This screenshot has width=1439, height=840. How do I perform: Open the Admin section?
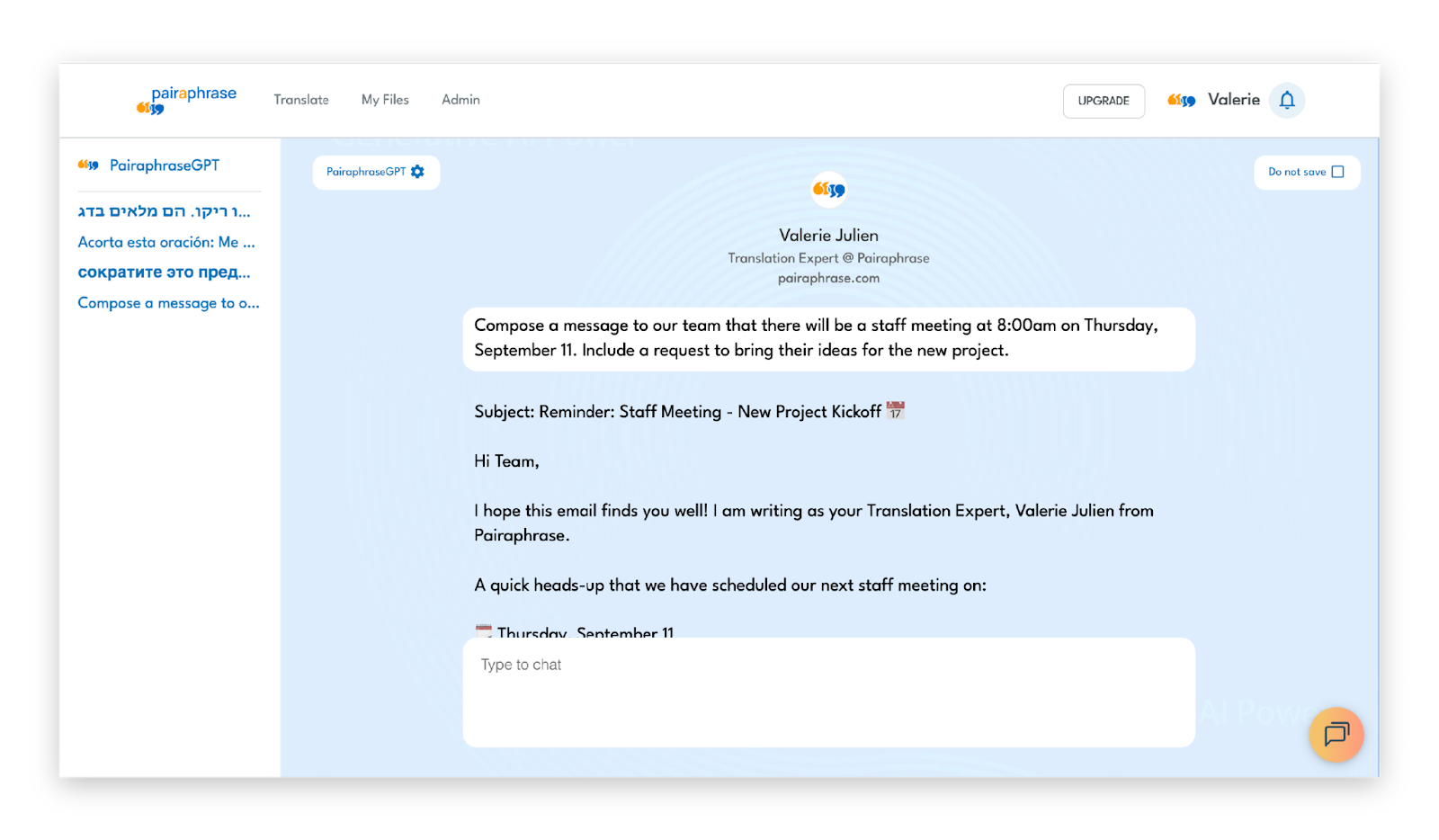[460, 100]
